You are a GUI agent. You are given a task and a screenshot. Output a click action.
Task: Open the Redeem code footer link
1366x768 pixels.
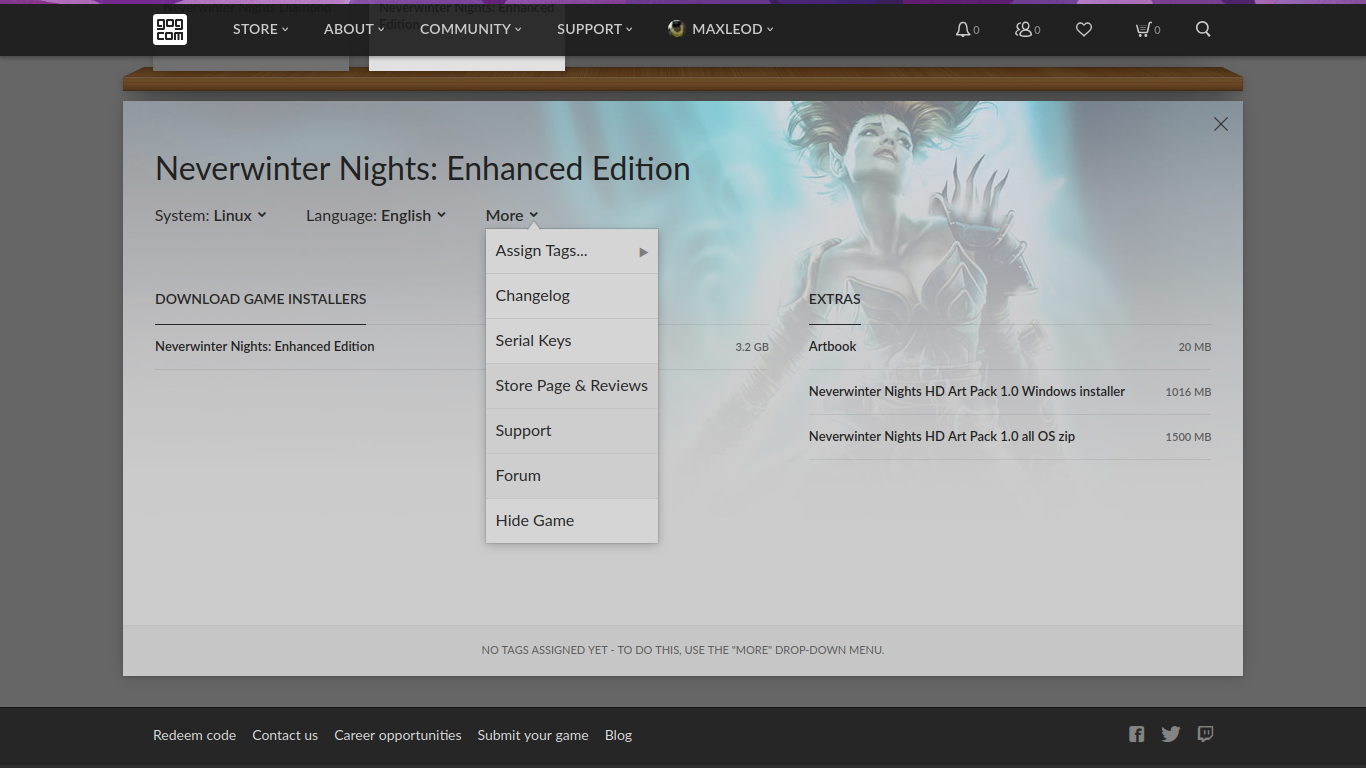(194, 735)
